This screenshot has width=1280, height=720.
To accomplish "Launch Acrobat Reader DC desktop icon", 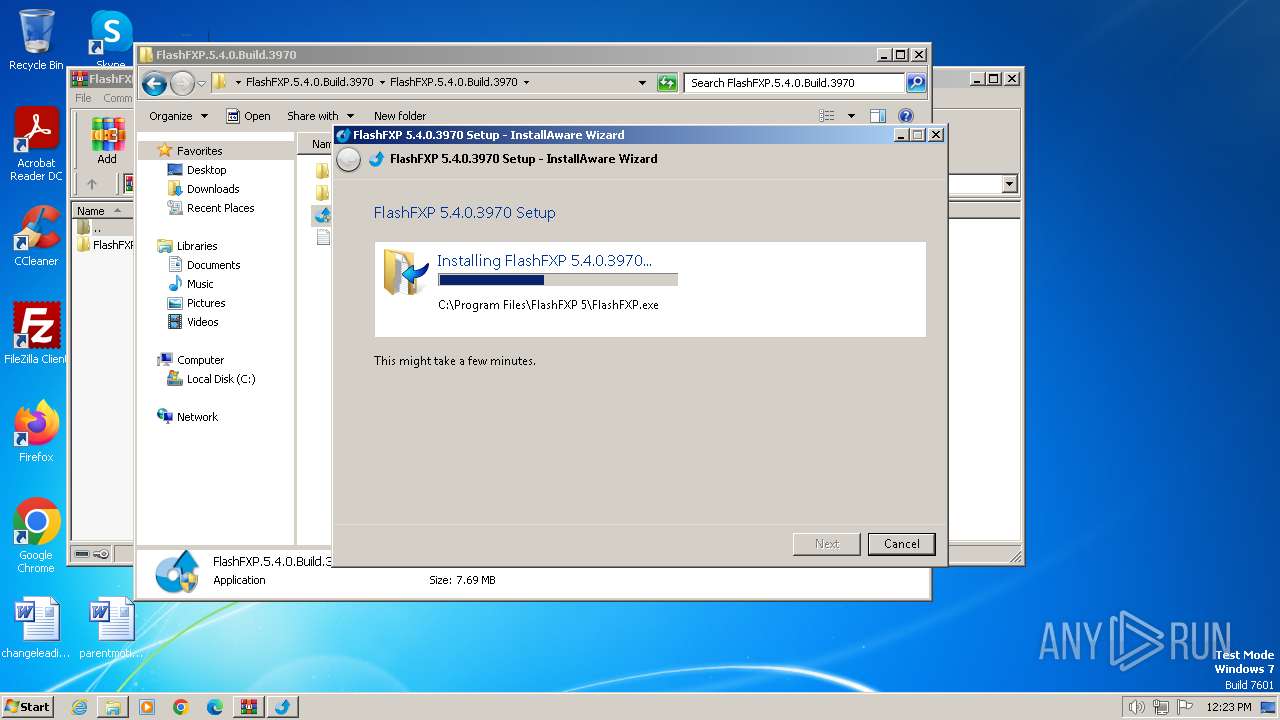I will (x=36, y=145).
